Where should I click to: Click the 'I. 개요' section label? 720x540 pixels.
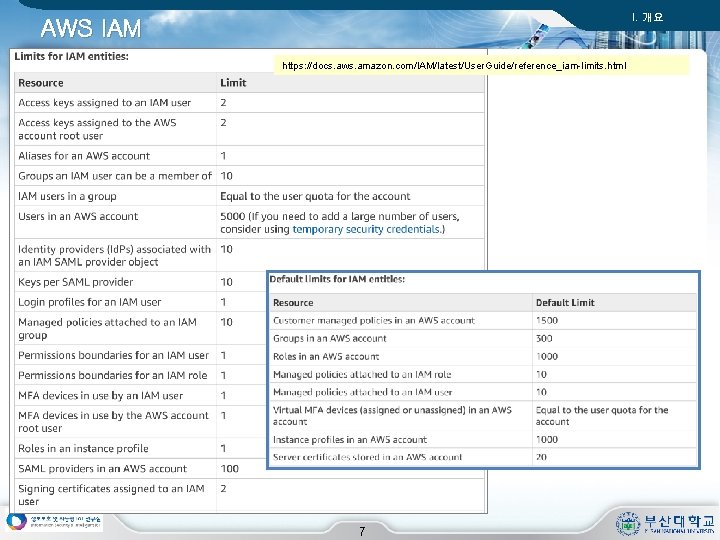647,17
